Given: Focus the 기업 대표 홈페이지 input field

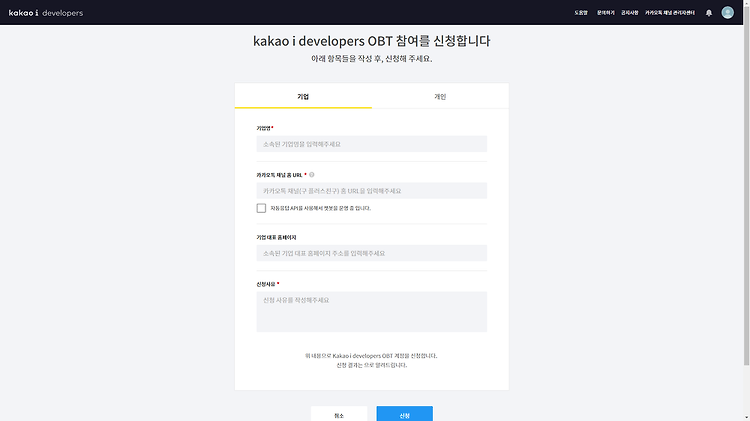Looking at the screenshot, I should (372, 253).
